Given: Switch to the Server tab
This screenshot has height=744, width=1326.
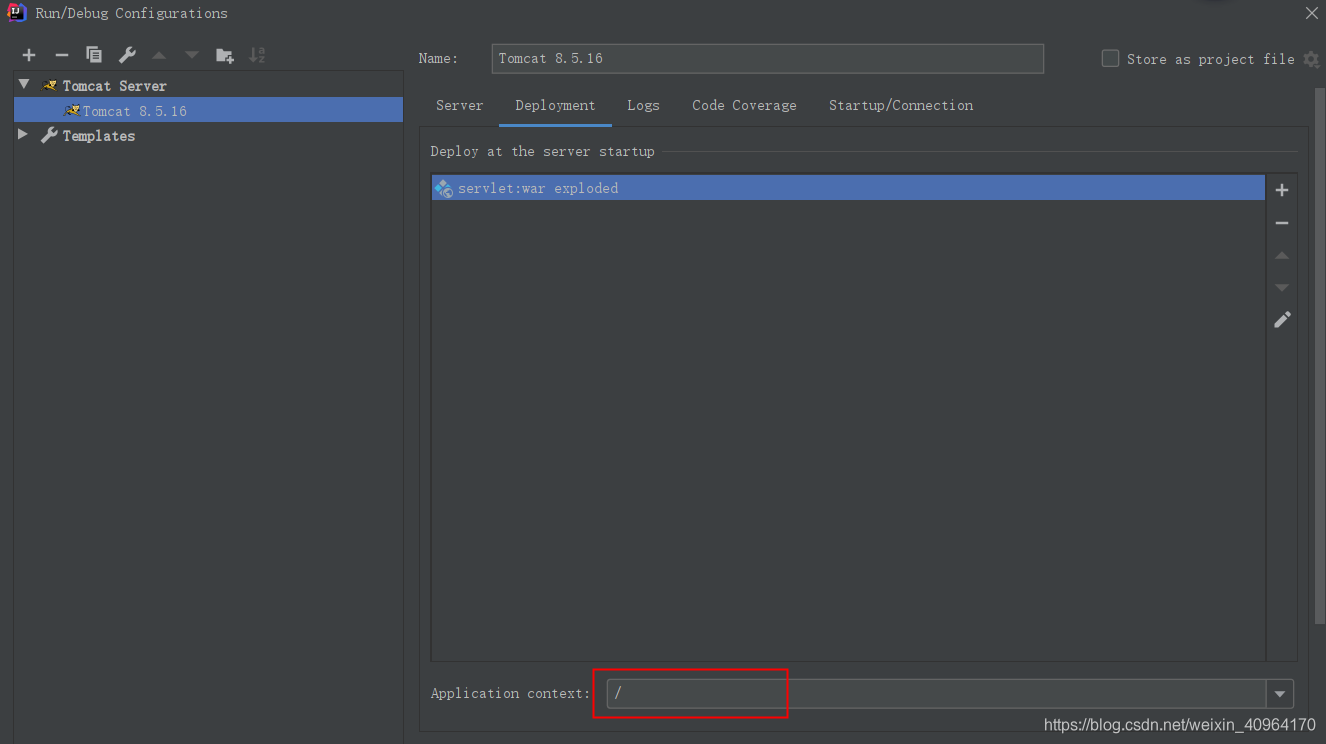Looking at the screenshot, I should (x=459, y=105).
